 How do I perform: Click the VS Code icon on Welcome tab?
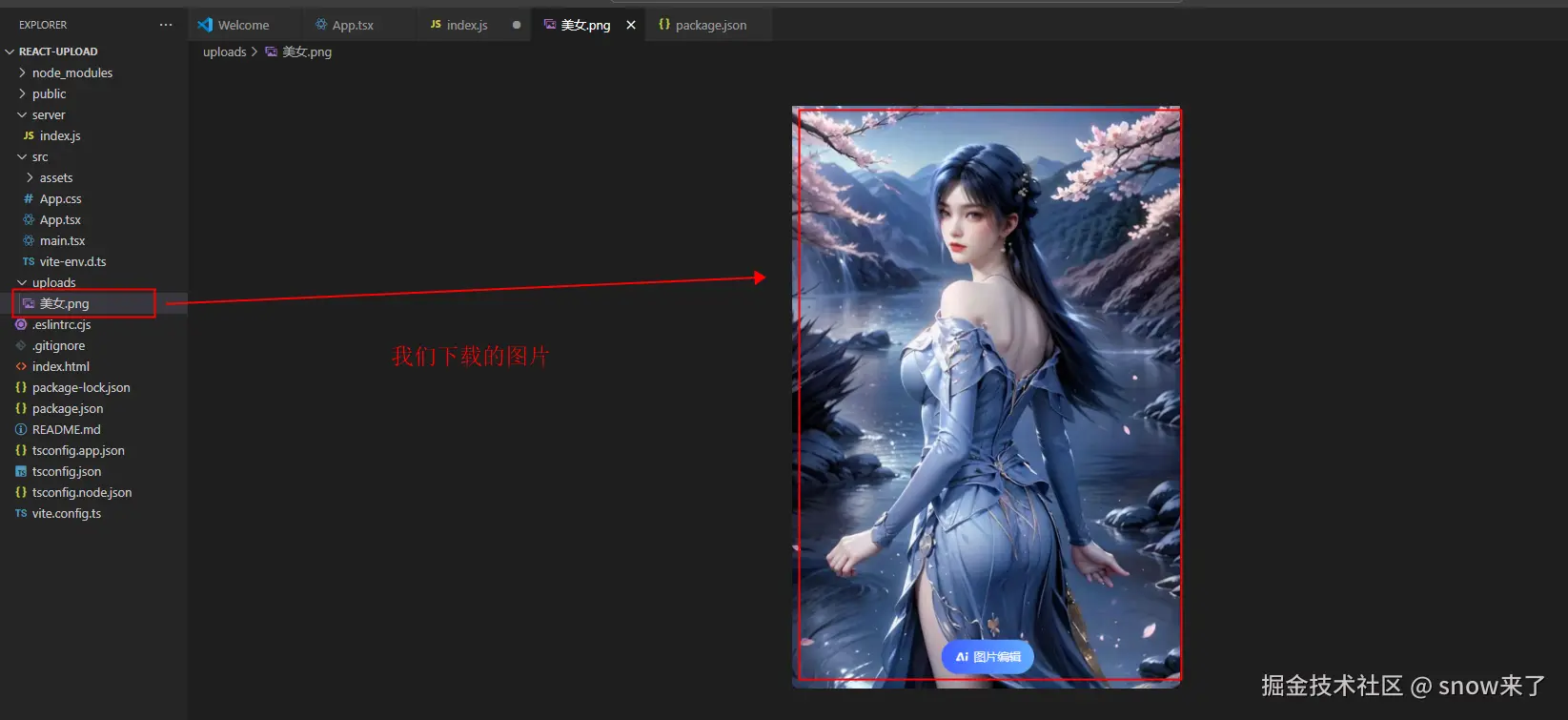205,25
